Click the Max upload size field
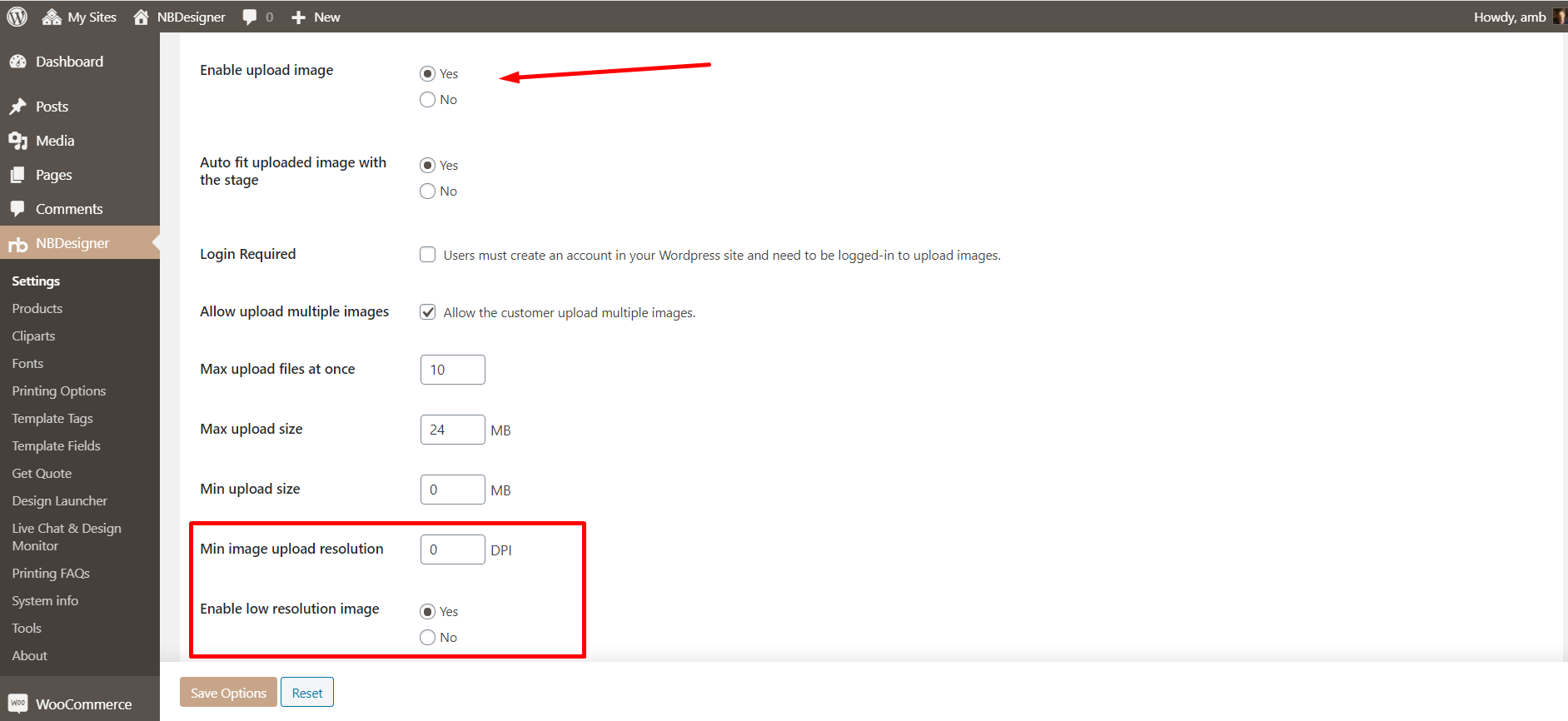The image size is (1568, 721). point(453,430)
